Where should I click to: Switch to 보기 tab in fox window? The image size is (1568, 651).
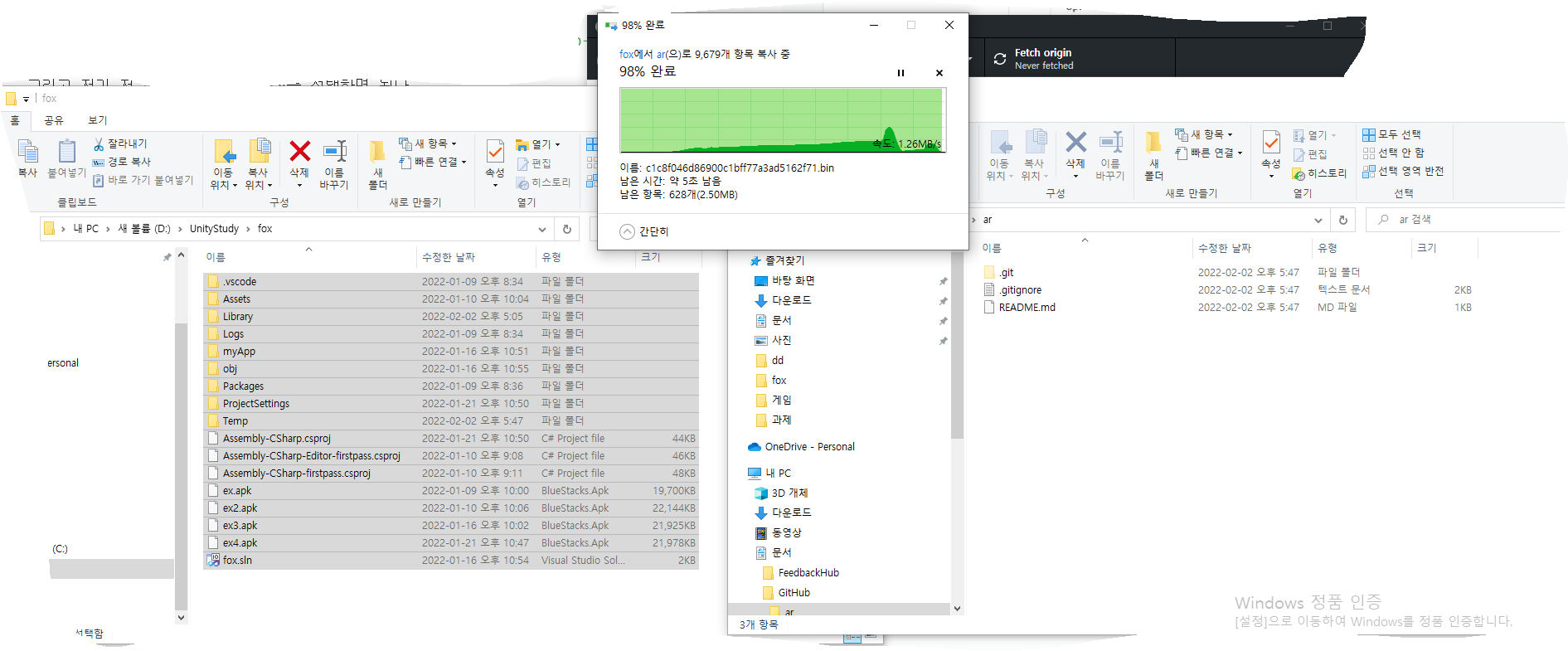(x=98, y=120)
